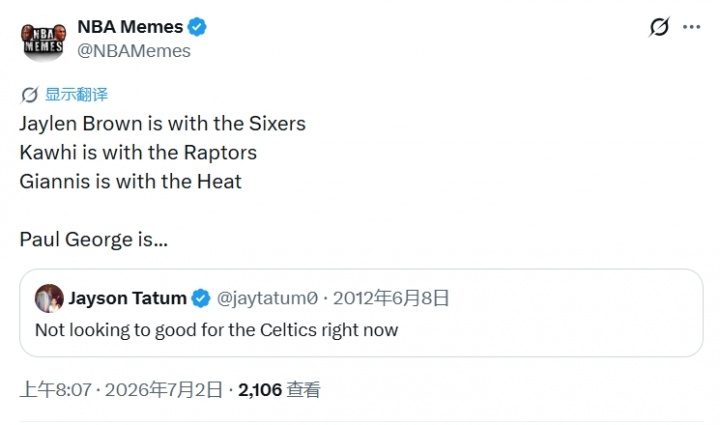The height and width of the screenshot is (425, 720).
Task: Click Jayson Tatum's verified badge
Action: tap(201, 298)
